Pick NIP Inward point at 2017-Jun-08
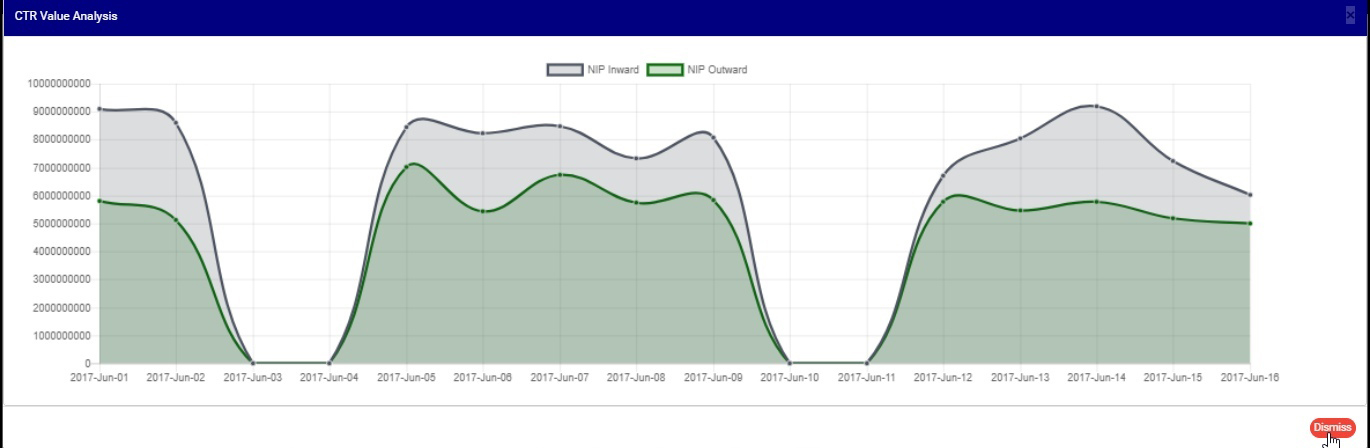1370x448 pixels. coord(637,158)
